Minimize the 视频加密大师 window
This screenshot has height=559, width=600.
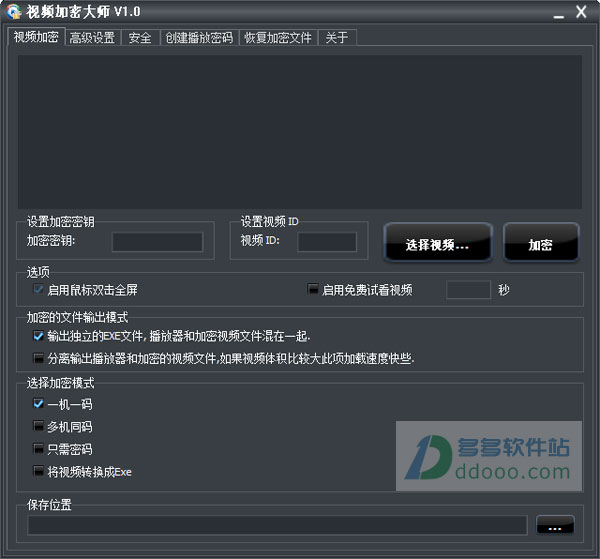click(559, 14)
